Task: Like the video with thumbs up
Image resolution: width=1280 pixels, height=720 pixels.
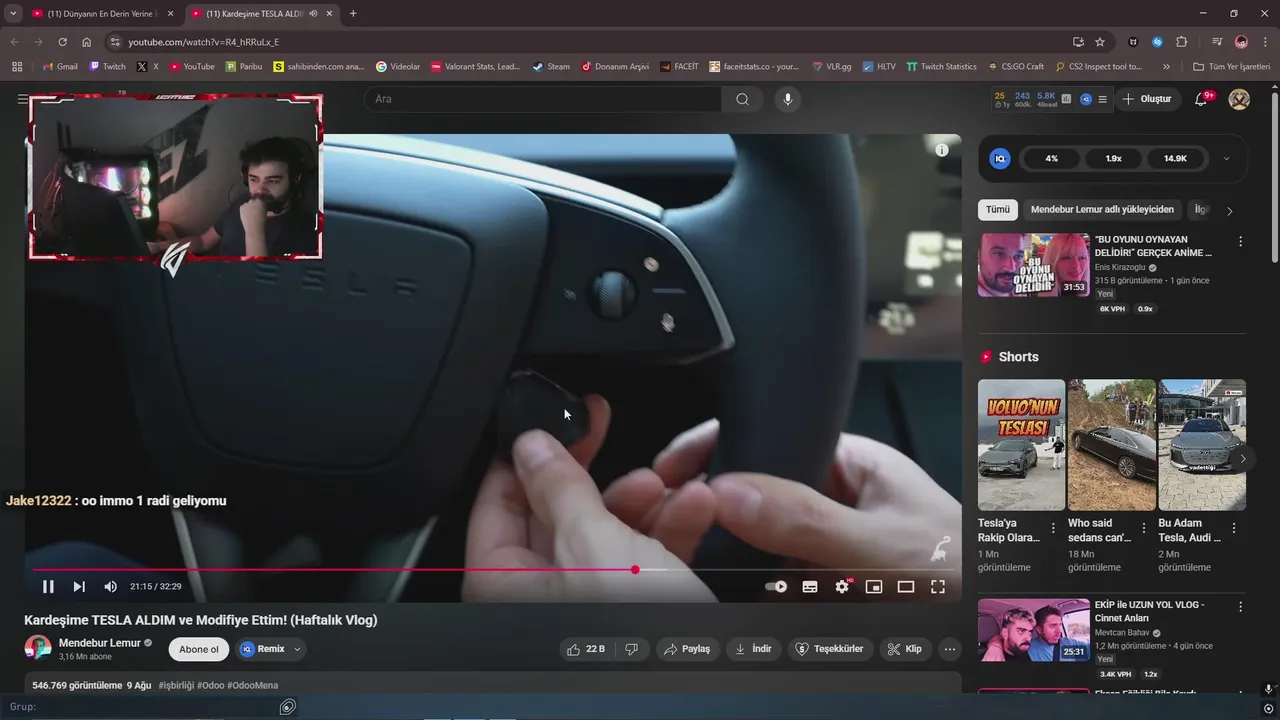Action: coord(586,649)
